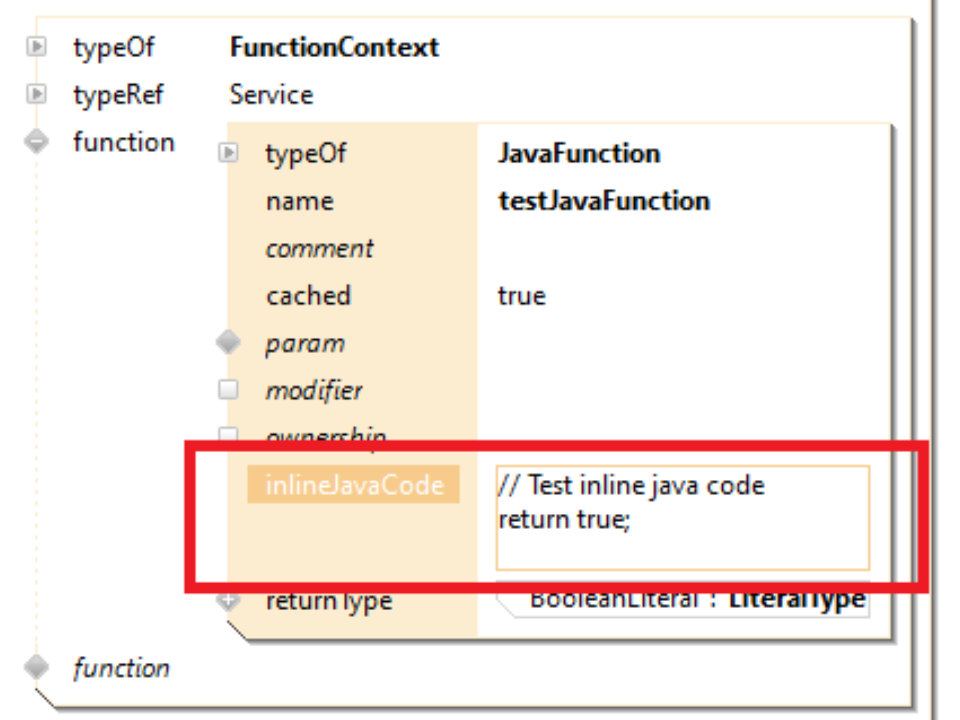The width and height of the screenshot is (960, 720).
Task: Click the bottom italic function label
Action: (x=121, y=668)
